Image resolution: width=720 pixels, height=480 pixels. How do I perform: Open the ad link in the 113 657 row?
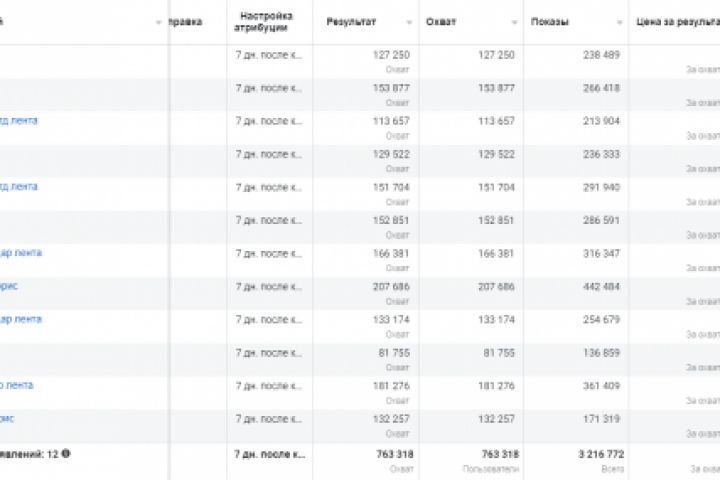pyautogui.click(x=19, y=121)
